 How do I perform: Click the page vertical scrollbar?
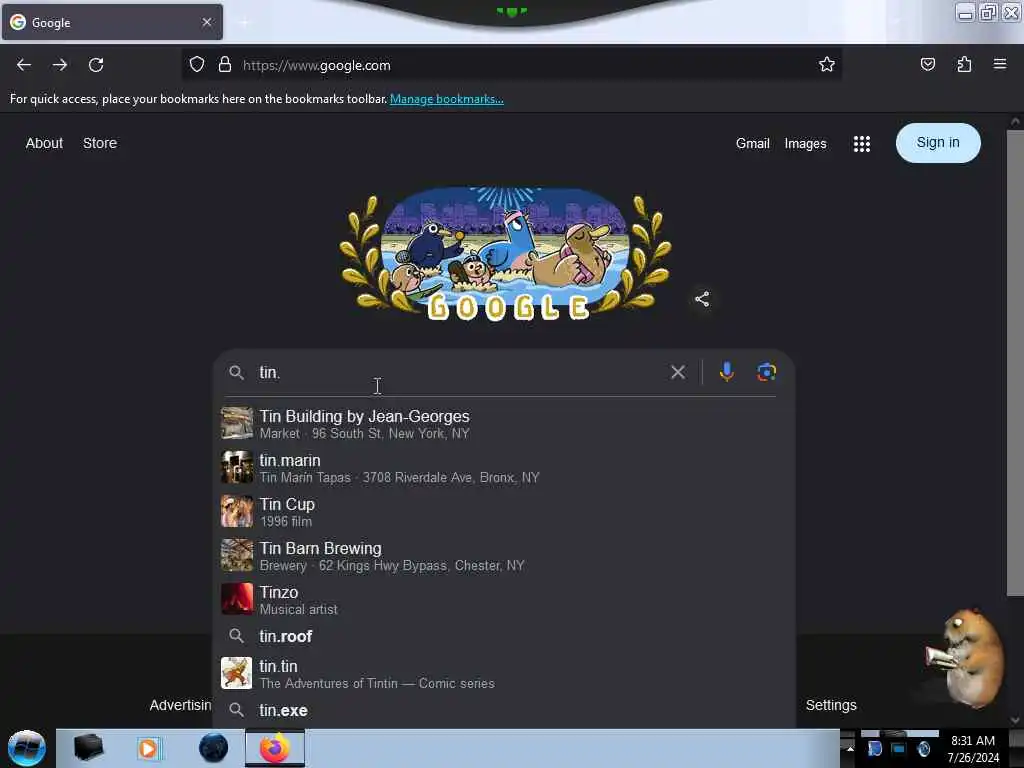tap(1015, 362)
